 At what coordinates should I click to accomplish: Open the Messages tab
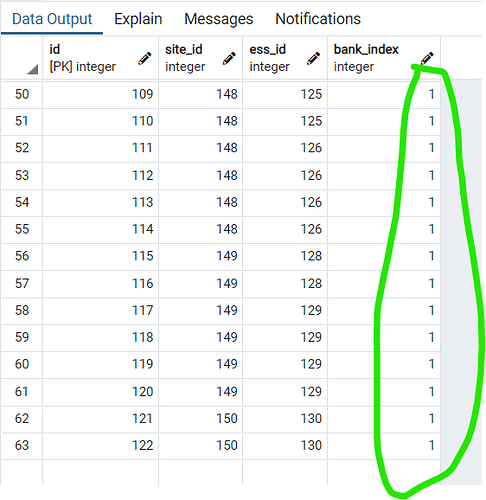(x=219, y=19)
